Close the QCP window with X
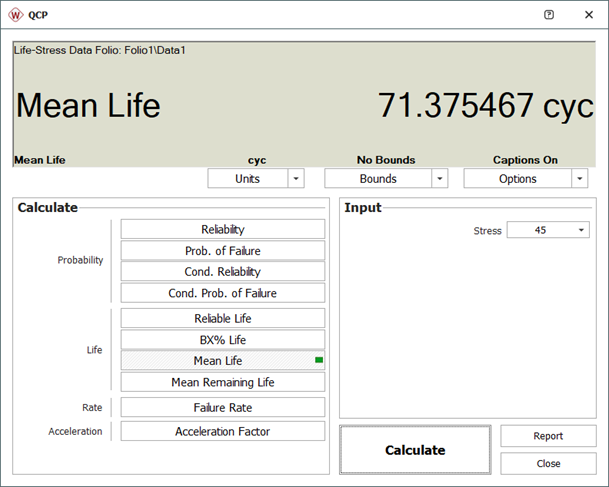 click(x=587, y=15)
